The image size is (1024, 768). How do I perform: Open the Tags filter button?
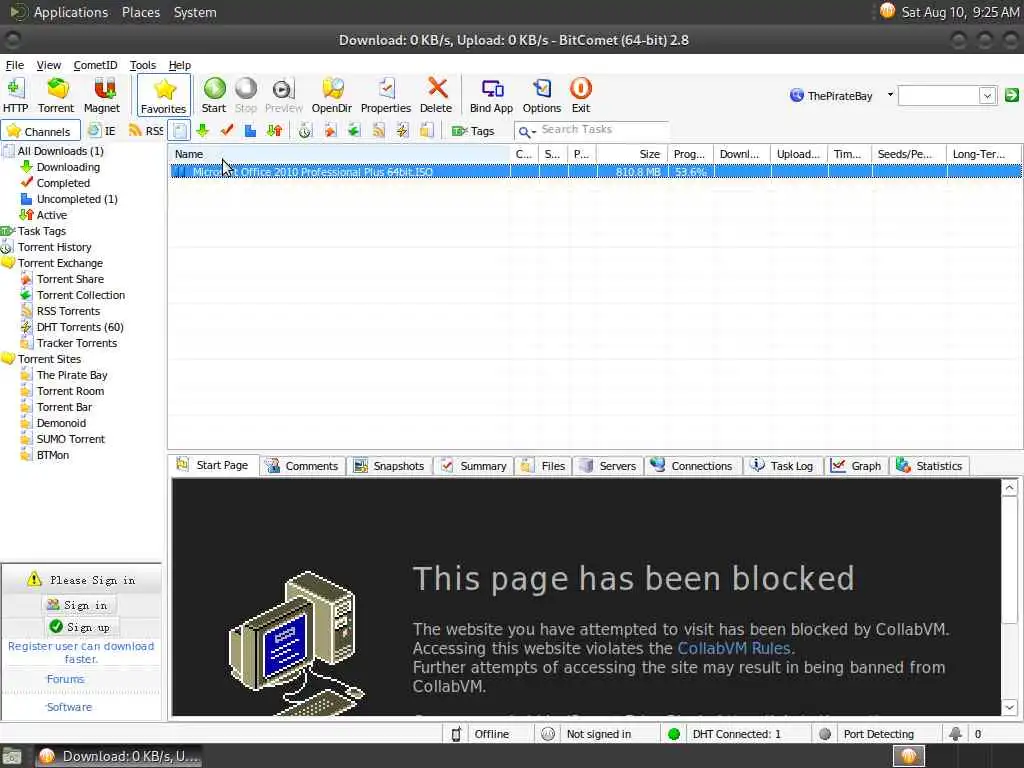click(x=473, y=131)
